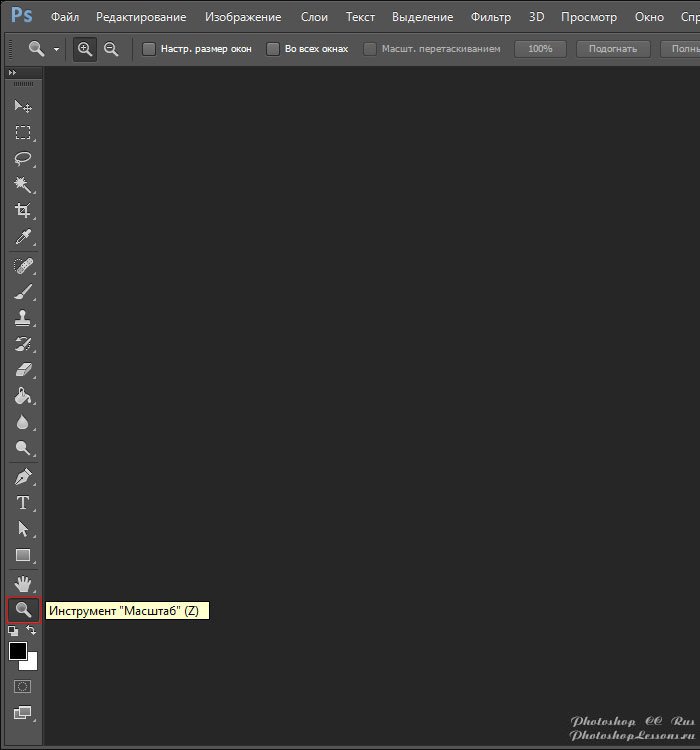Viewport: 700px width, 750px height.
Task: Click zoom-out magnifier in options bar
Action: tap(111, 49)
